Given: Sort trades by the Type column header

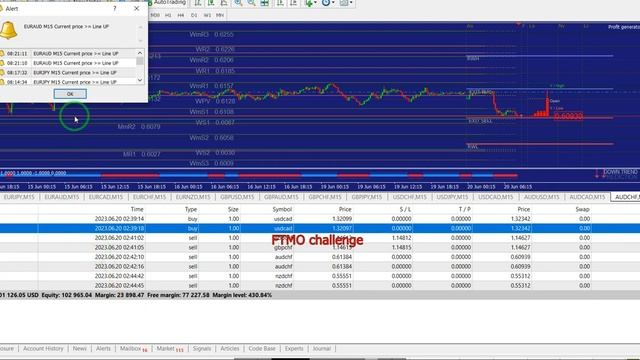Looking at the screenshot, I should tap(191, 209).
